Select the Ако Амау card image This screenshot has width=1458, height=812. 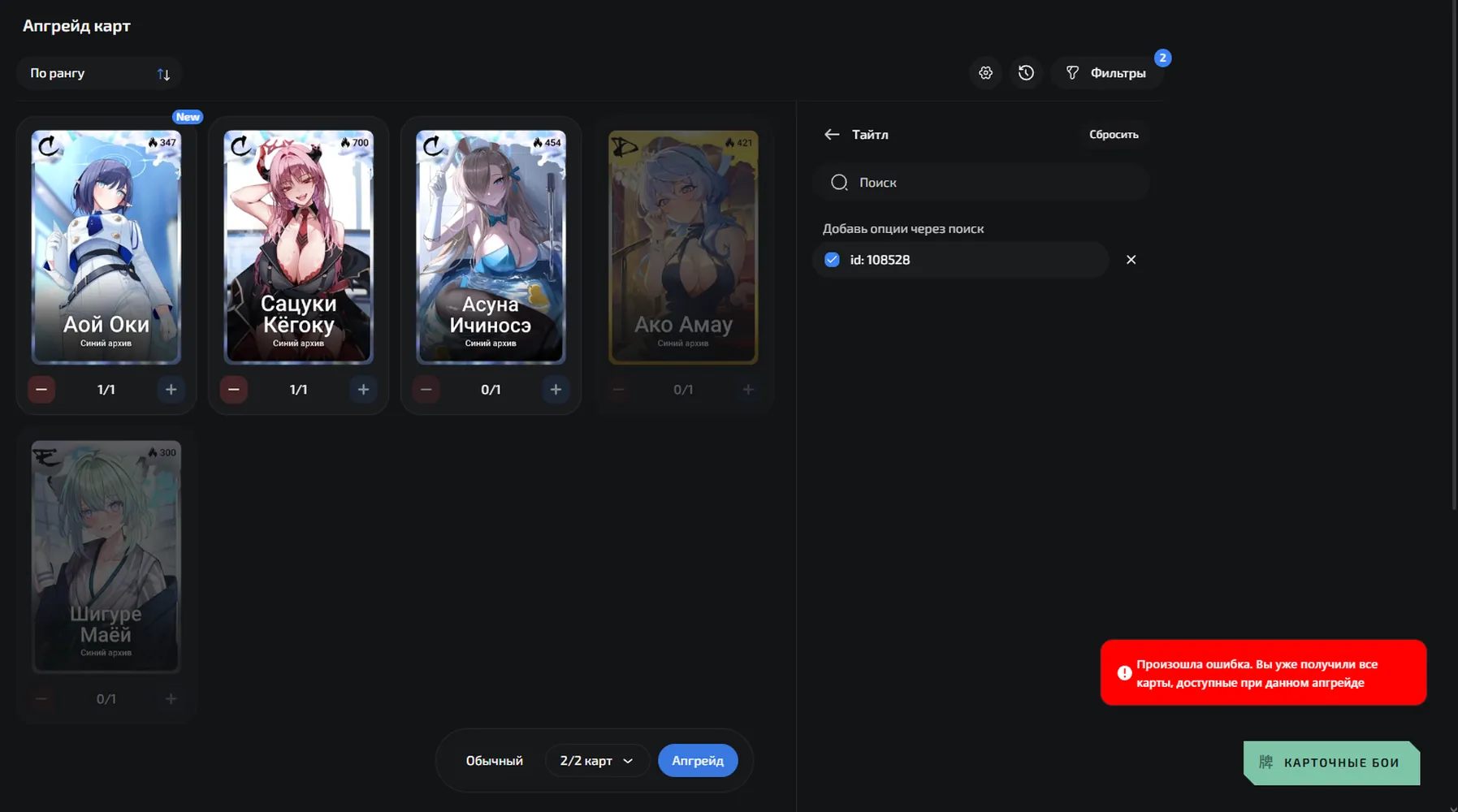tap(683, 247)
